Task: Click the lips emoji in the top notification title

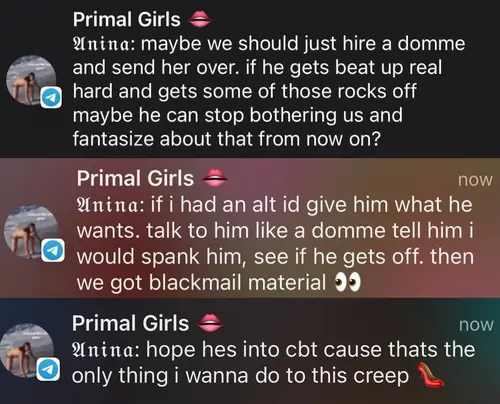Action: pos(200,19)
